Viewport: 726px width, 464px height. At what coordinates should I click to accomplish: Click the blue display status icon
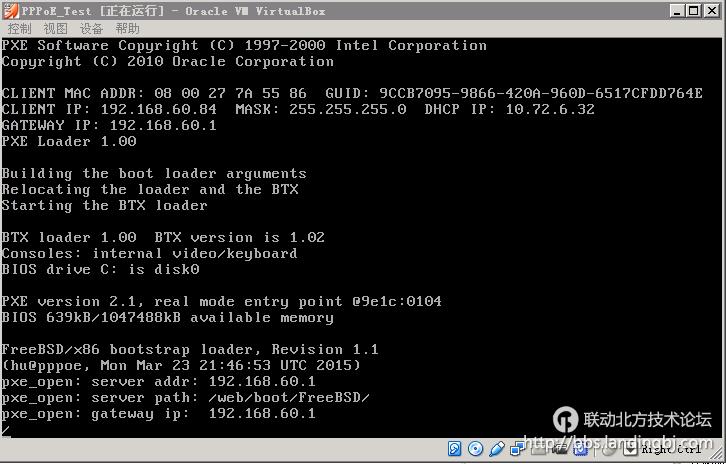click(580, 449)
